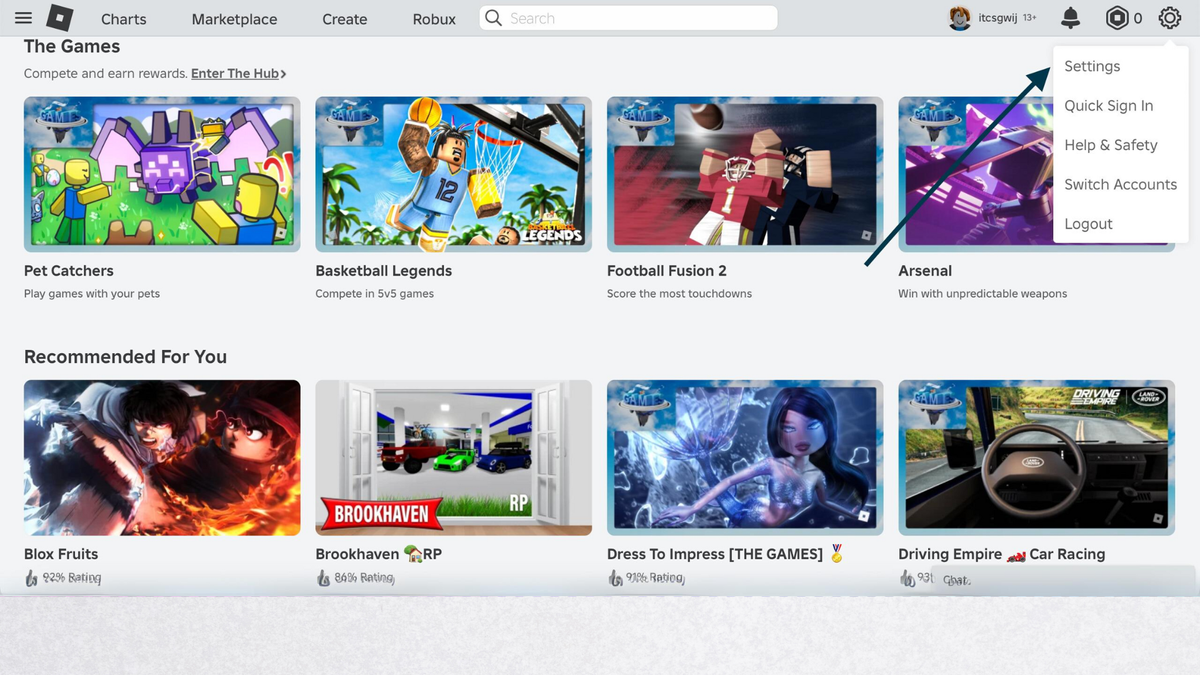Click the Blox Fruits thumbs-up rating icon
Screen dimensions: 1200x675
coord(31,578)
